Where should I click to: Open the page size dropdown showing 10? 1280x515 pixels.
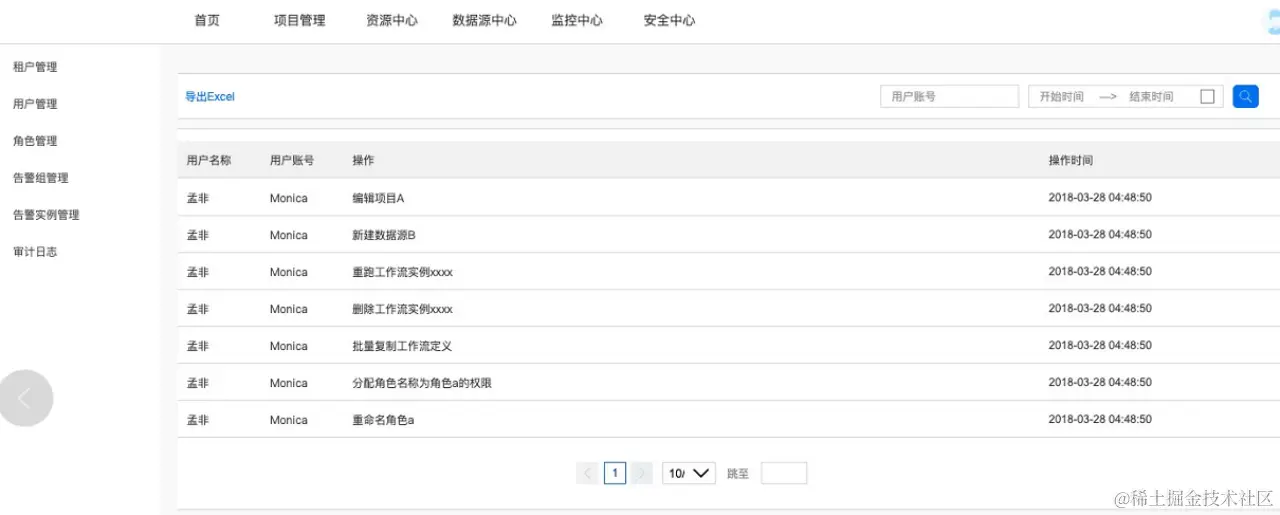[x=689, y=473]
